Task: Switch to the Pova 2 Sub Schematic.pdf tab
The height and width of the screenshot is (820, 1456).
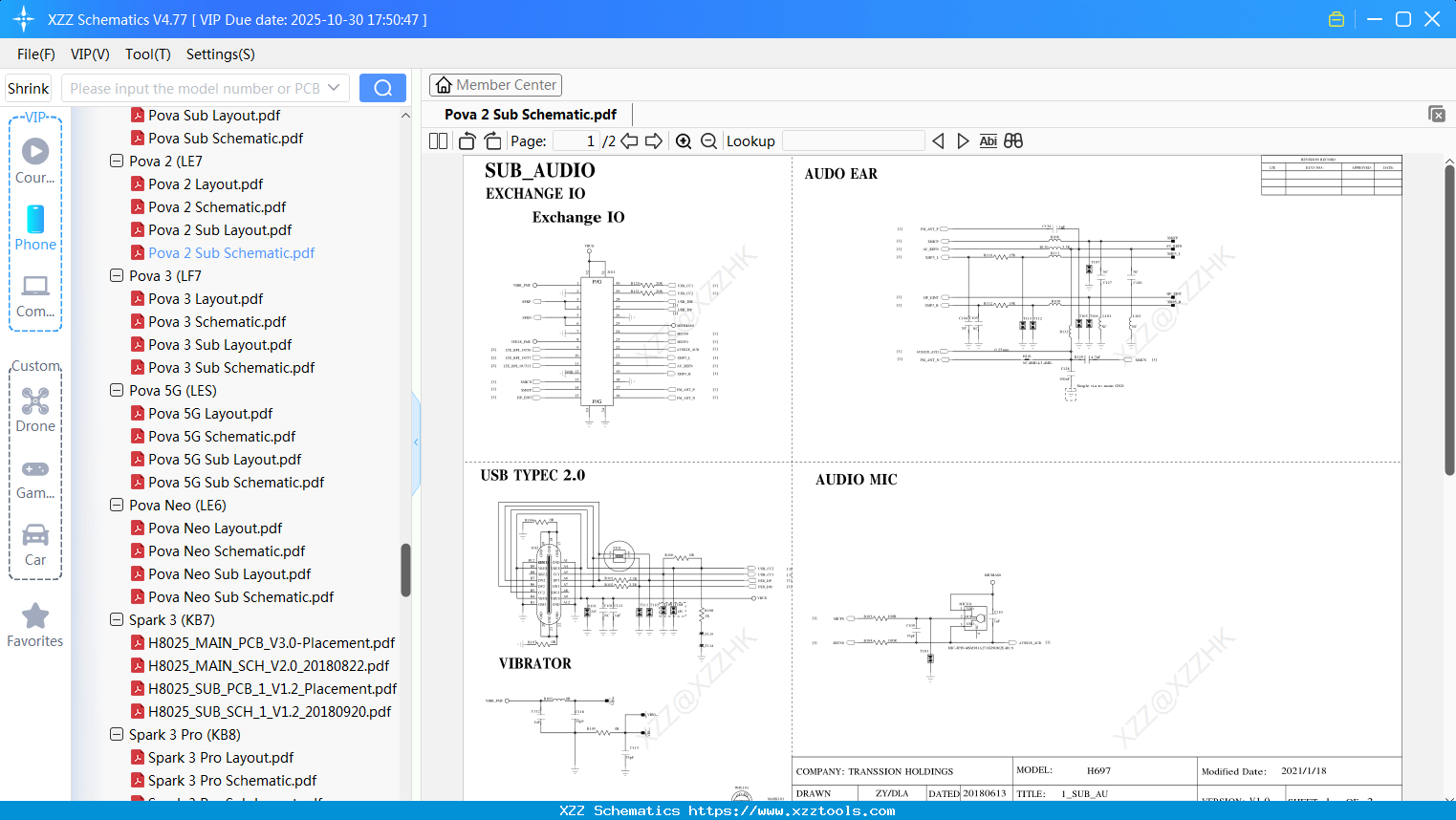Action: (531, 114)
